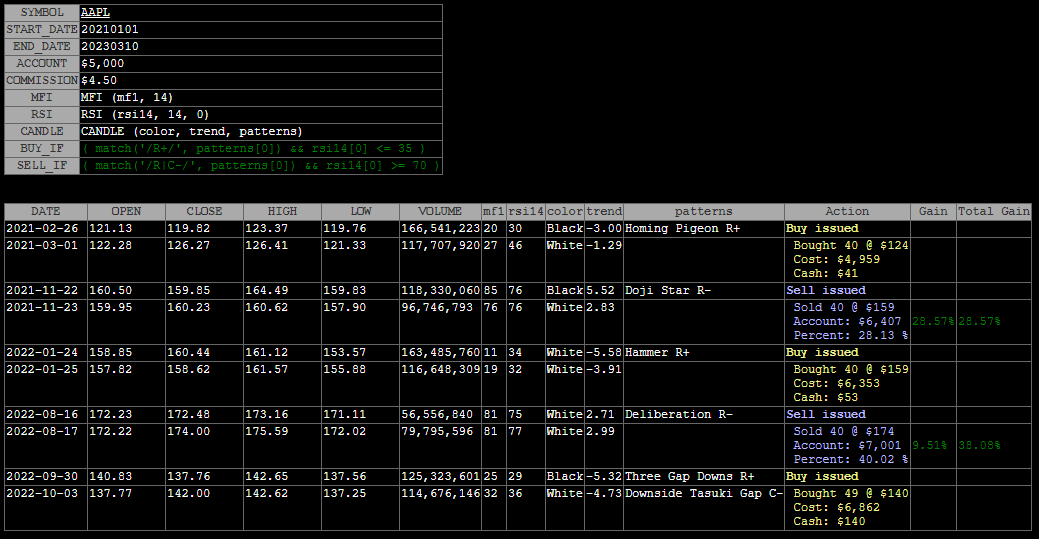
Task: Click the Cost: $6,862 line
Action: pyautogui.click(x=836, y=507)
